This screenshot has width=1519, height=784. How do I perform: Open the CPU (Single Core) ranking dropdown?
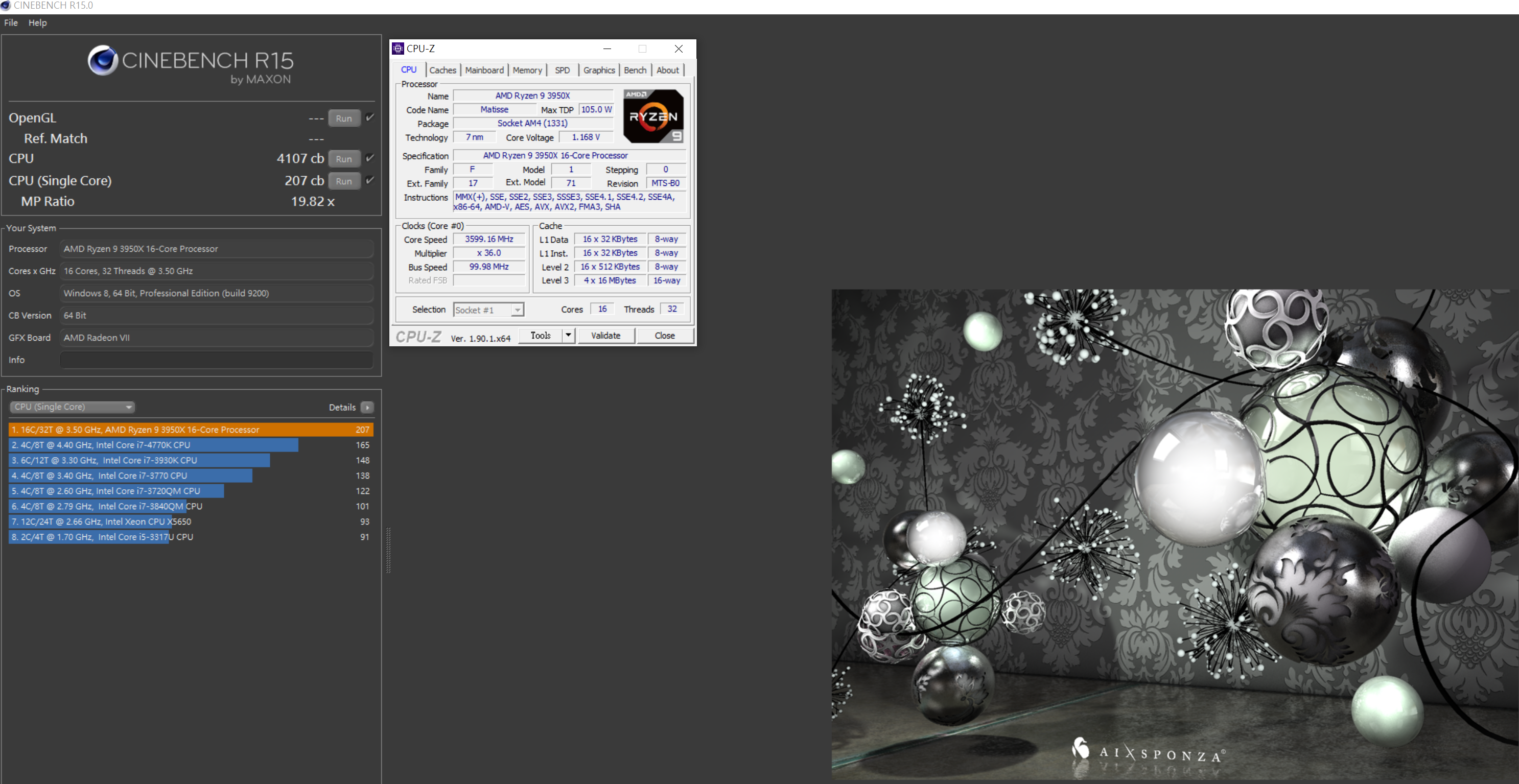coord(73,407)
